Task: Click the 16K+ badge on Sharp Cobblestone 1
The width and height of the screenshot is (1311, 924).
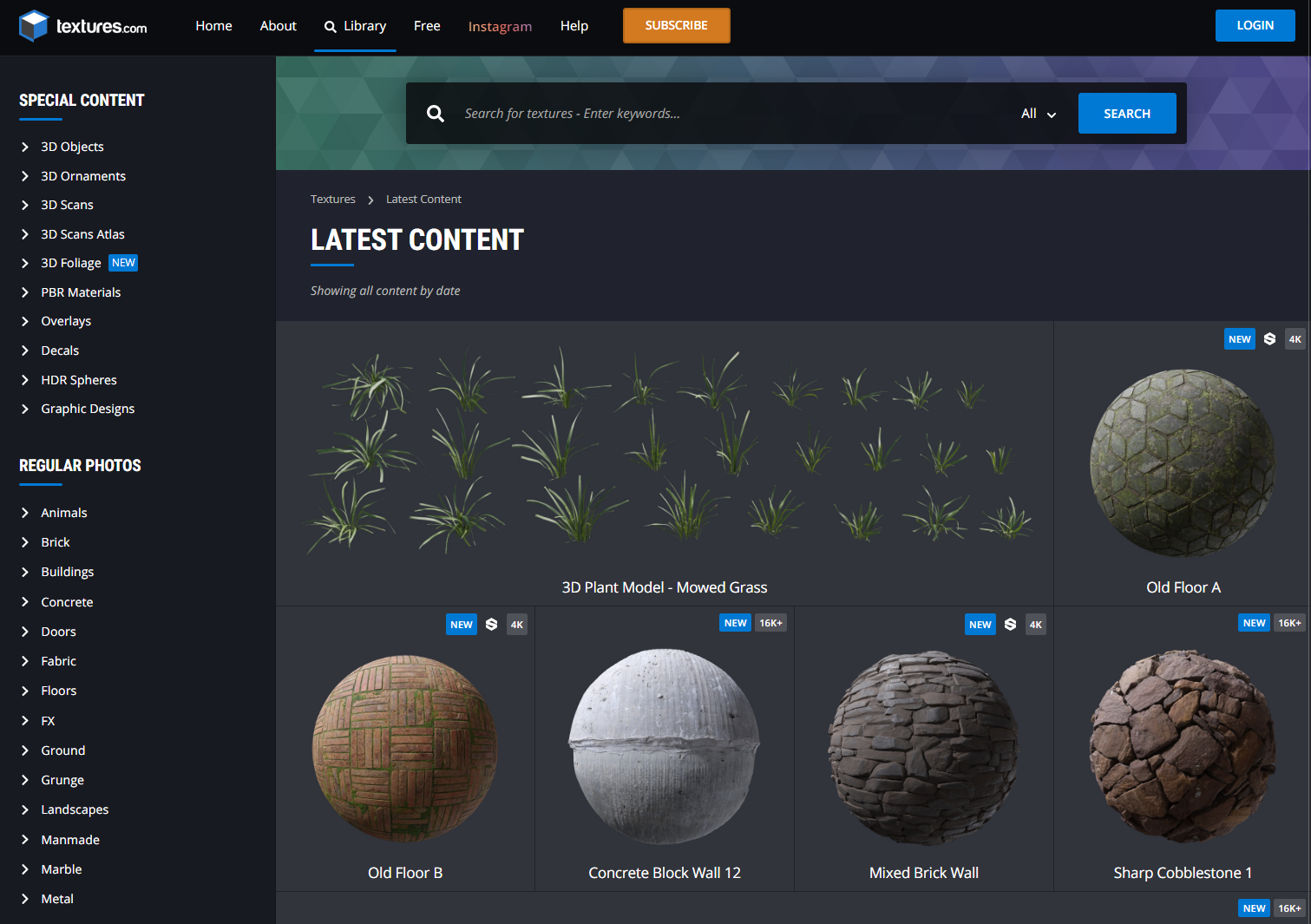Action: tap(1289, 622)
